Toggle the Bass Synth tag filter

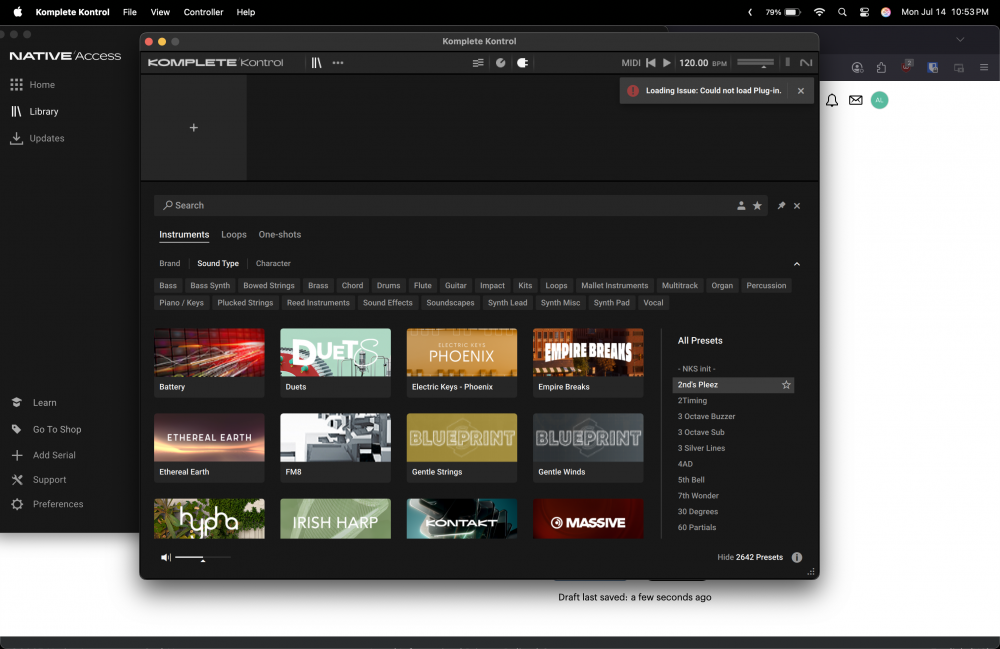coord(210,286)
